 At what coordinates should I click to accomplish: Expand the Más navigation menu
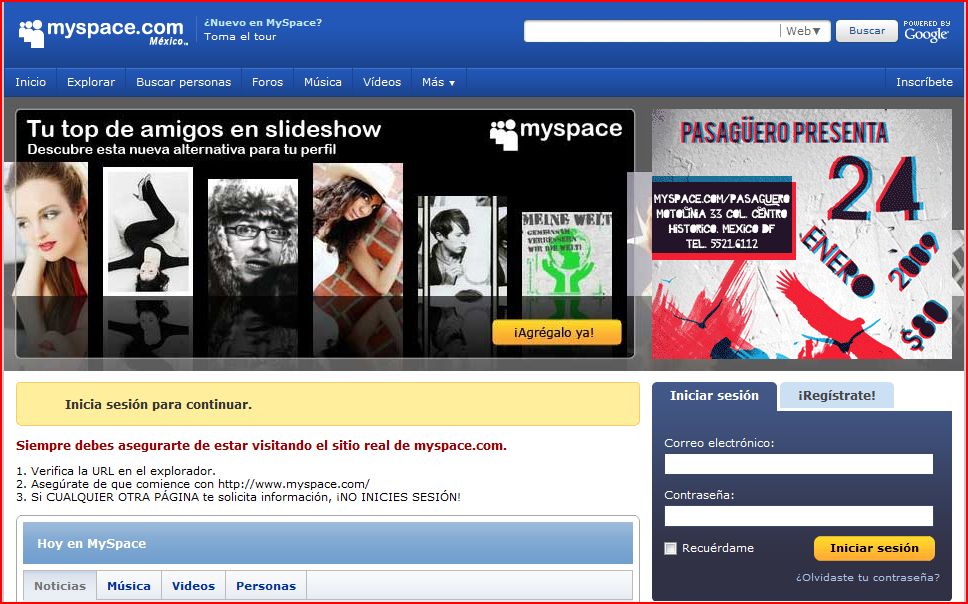pyautogui.click(x=438, y=82)
